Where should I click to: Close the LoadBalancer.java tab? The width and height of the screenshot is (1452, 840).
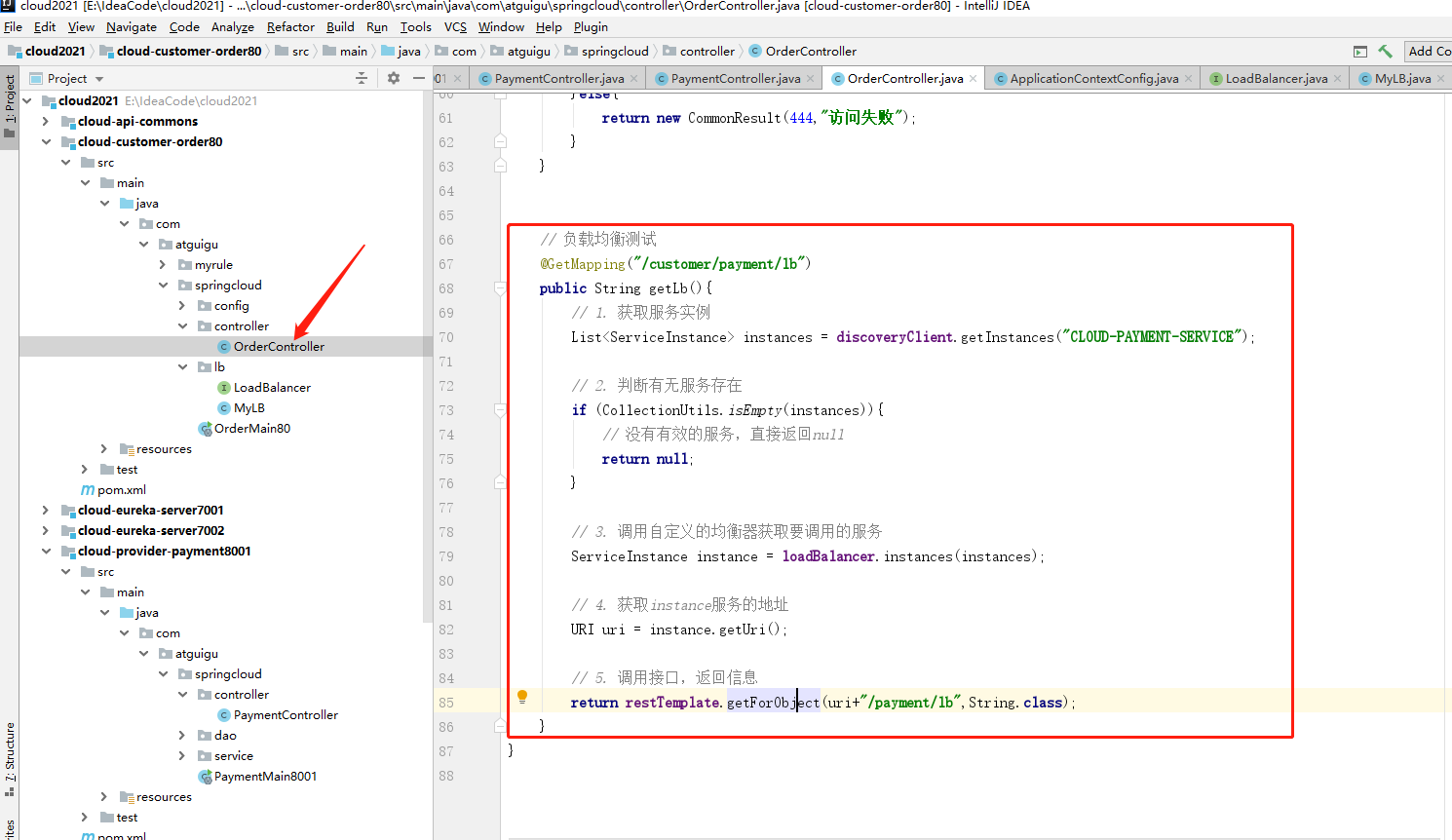(1337, 79)
